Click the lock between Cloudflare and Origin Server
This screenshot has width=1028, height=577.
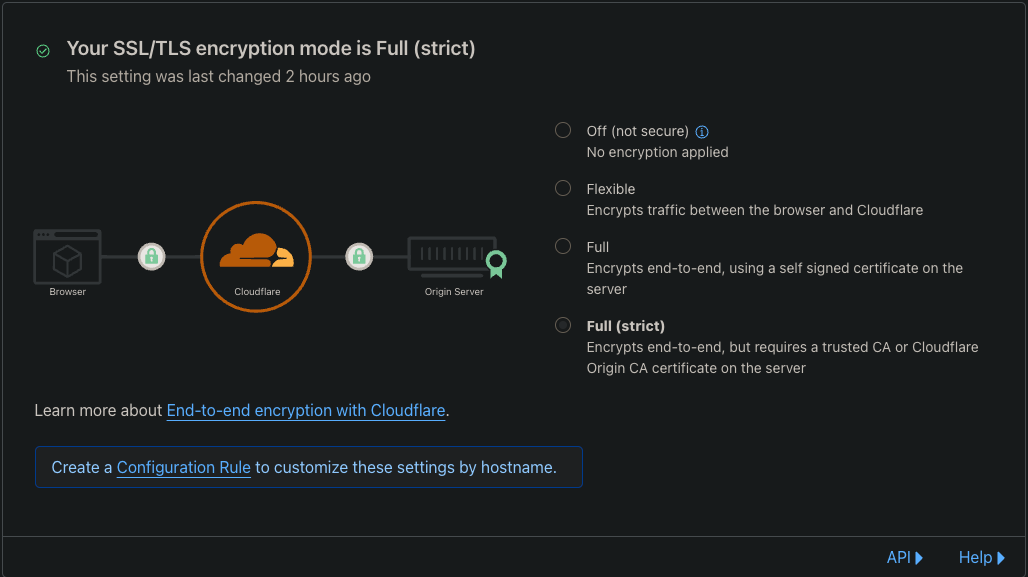click(359, 257)
